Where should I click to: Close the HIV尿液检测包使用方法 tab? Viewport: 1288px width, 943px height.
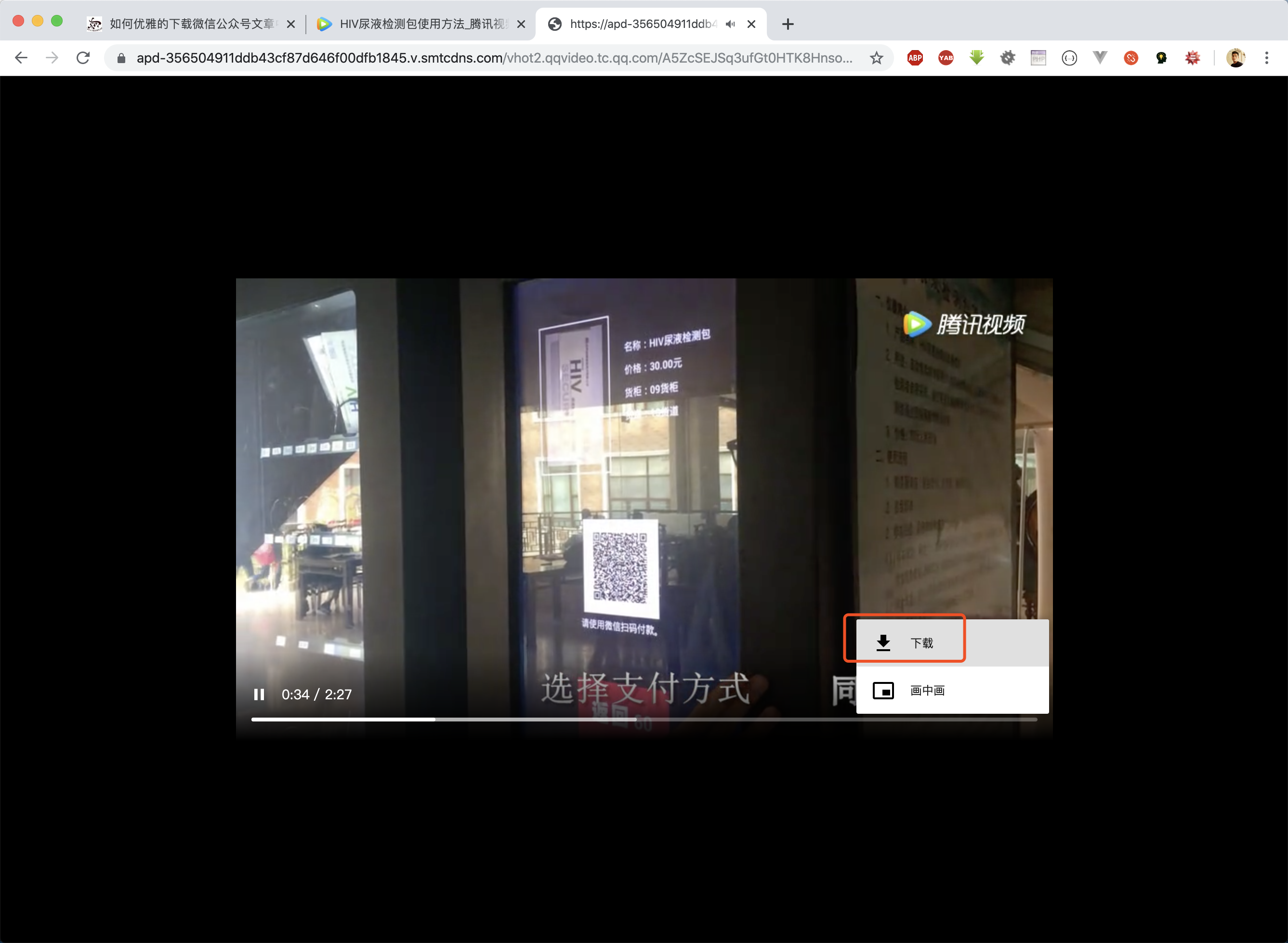tap(521, 24)
